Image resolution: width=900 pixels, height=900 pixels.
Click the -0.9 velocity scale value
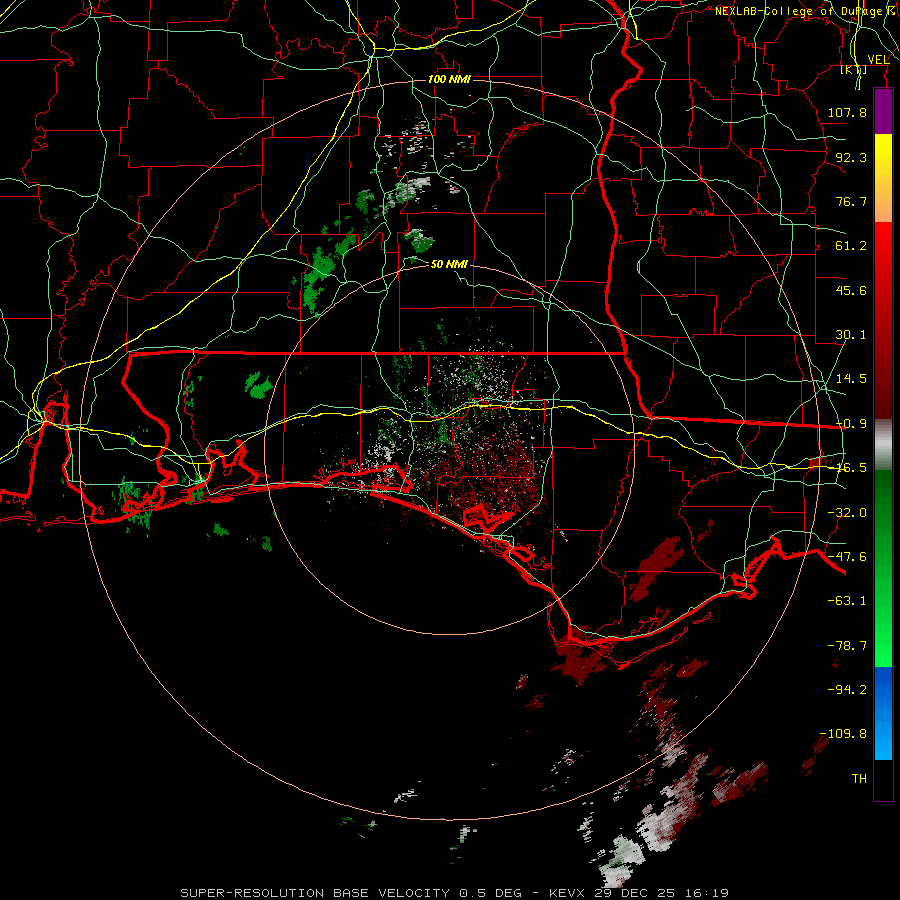[851, 424]
